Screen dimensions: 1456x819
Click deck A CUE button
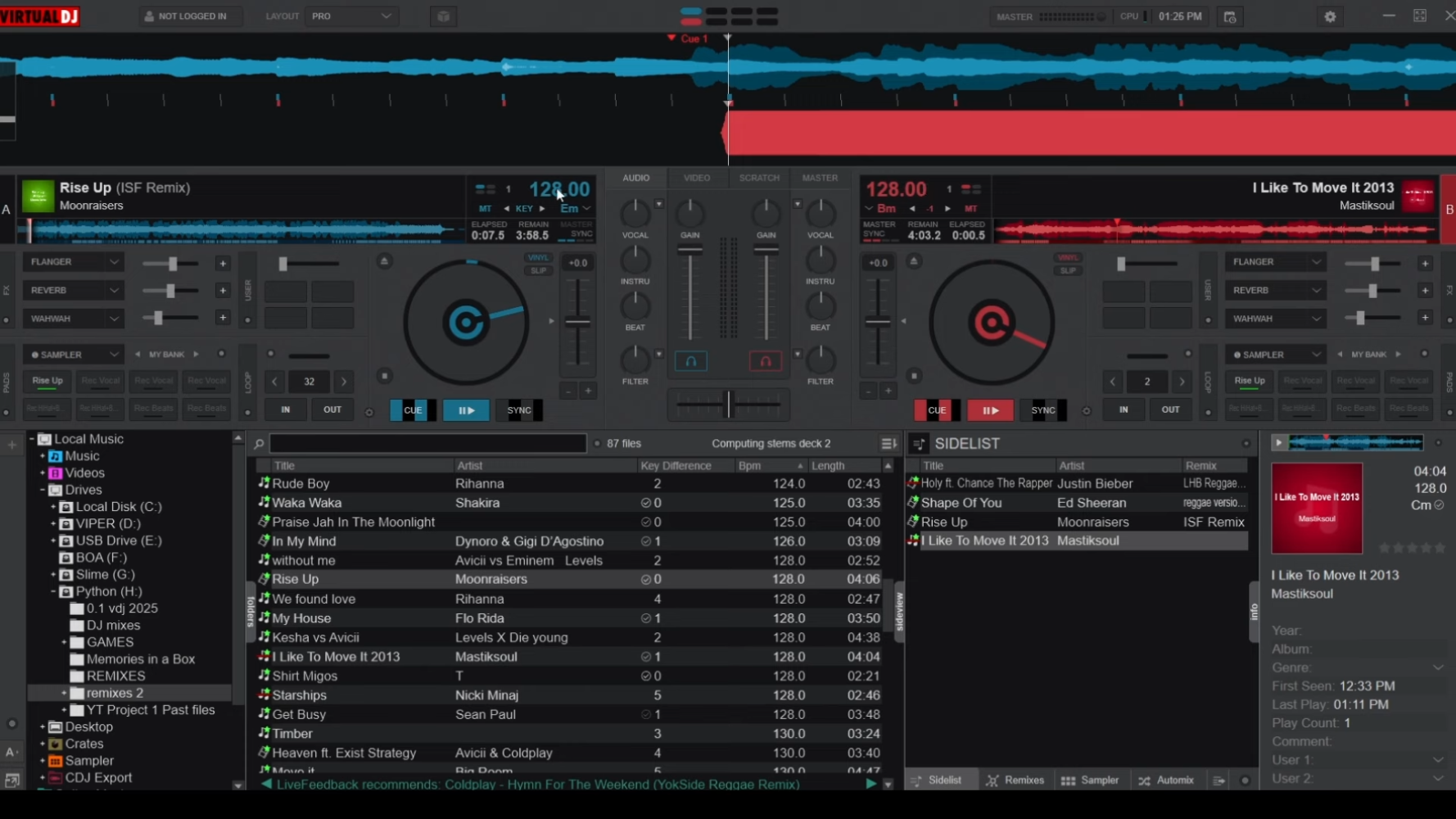pyautogui.click(x=413, y=410)
